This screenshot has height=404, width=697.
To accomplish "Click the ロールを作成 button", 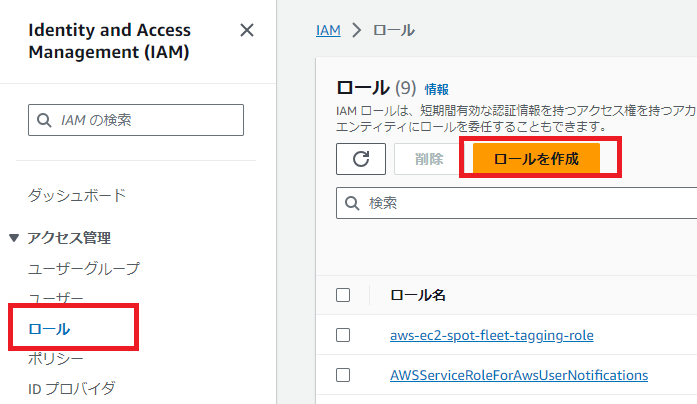I will (x=536, y=159).
